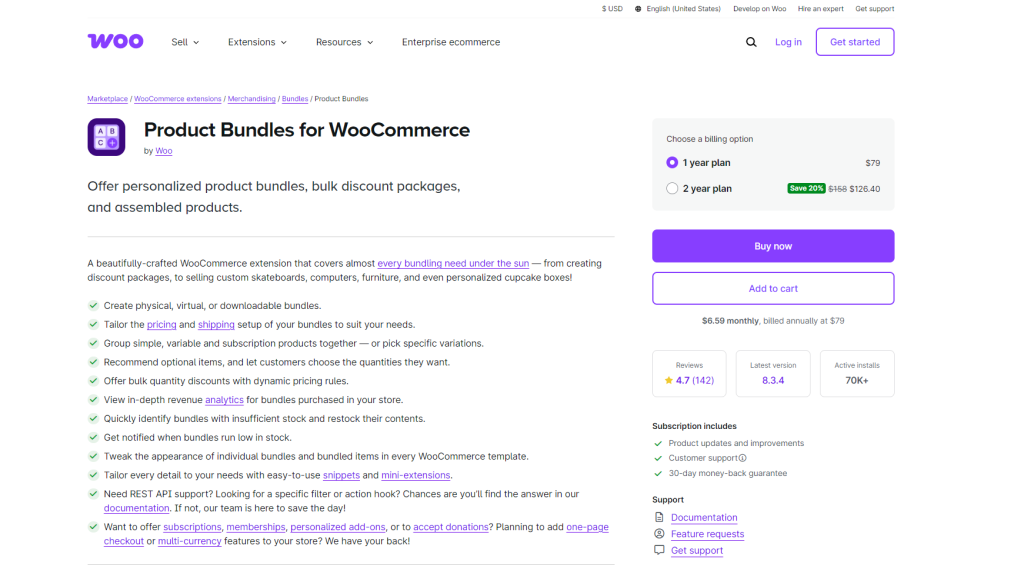Open Hire an expert link

(820, 9)
